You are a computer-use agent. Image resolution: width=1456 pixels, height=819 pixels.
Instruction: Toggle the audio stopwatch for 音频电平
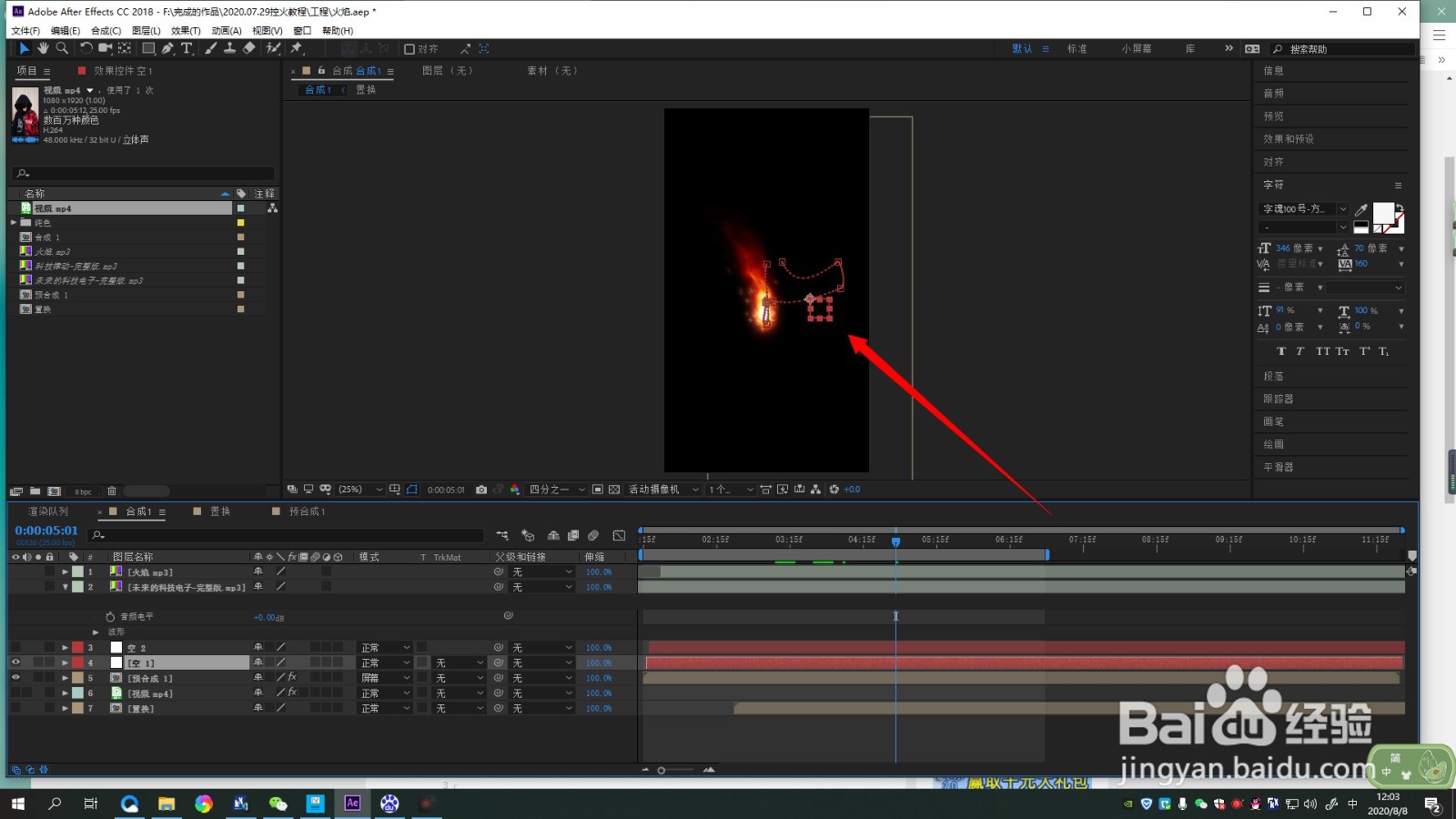point(110,617)
